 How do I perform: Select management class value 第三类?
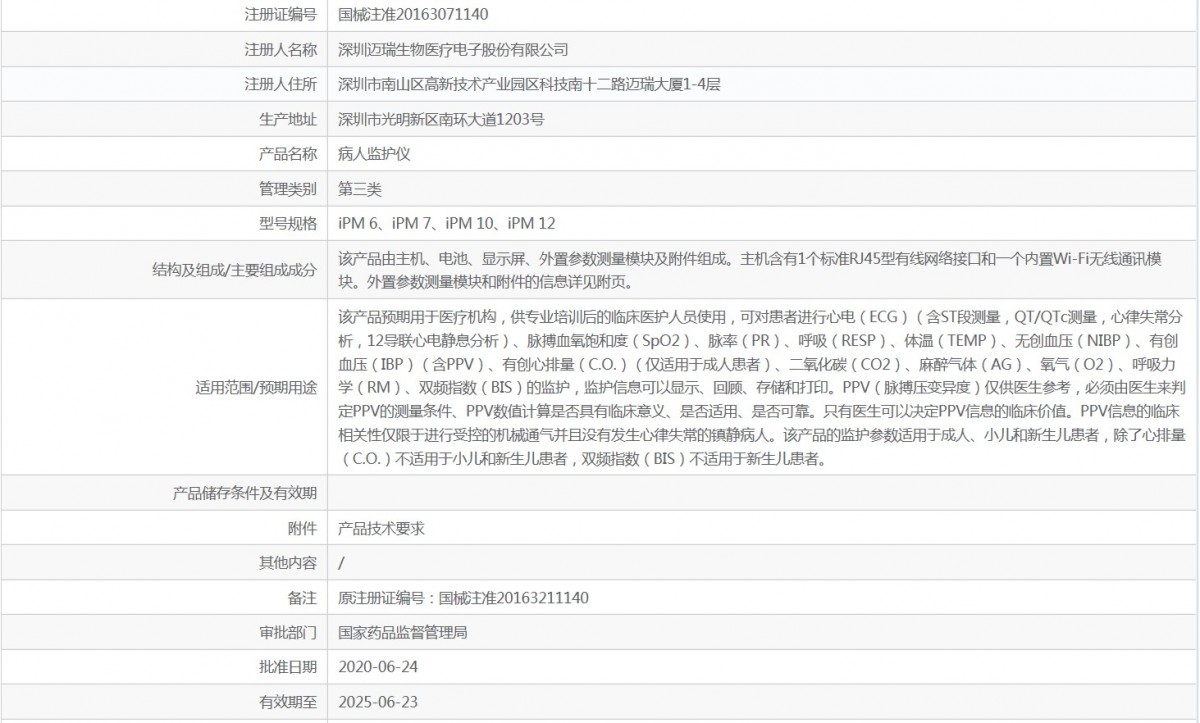point(360,189)
